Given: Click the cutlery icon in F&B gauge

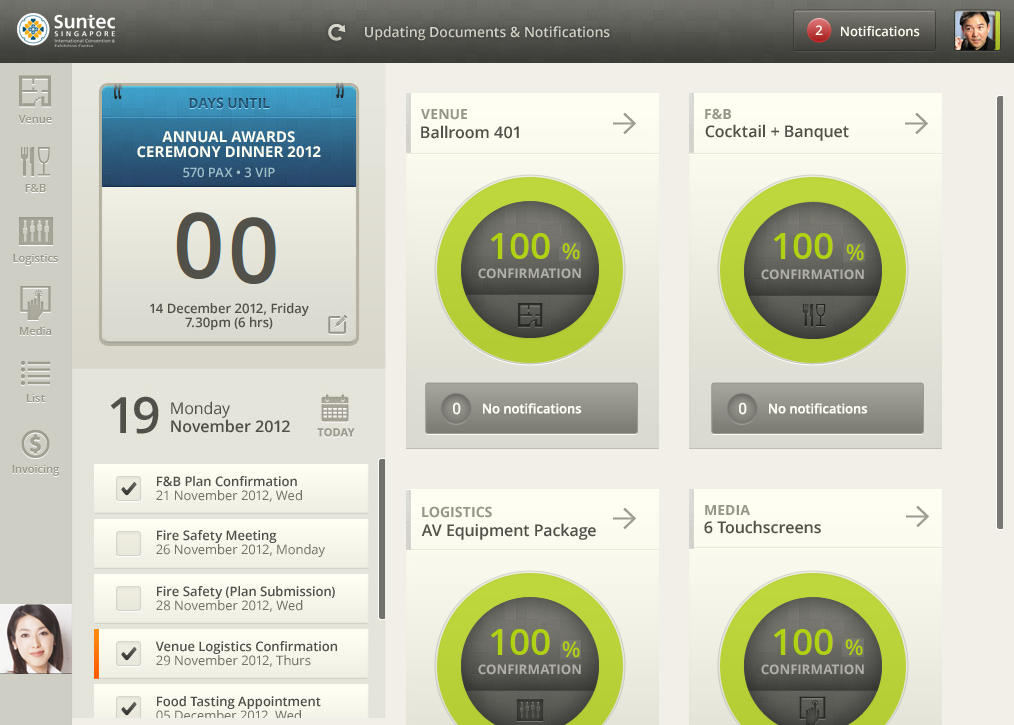Looking at the screenshot, I should coord(814,315).
